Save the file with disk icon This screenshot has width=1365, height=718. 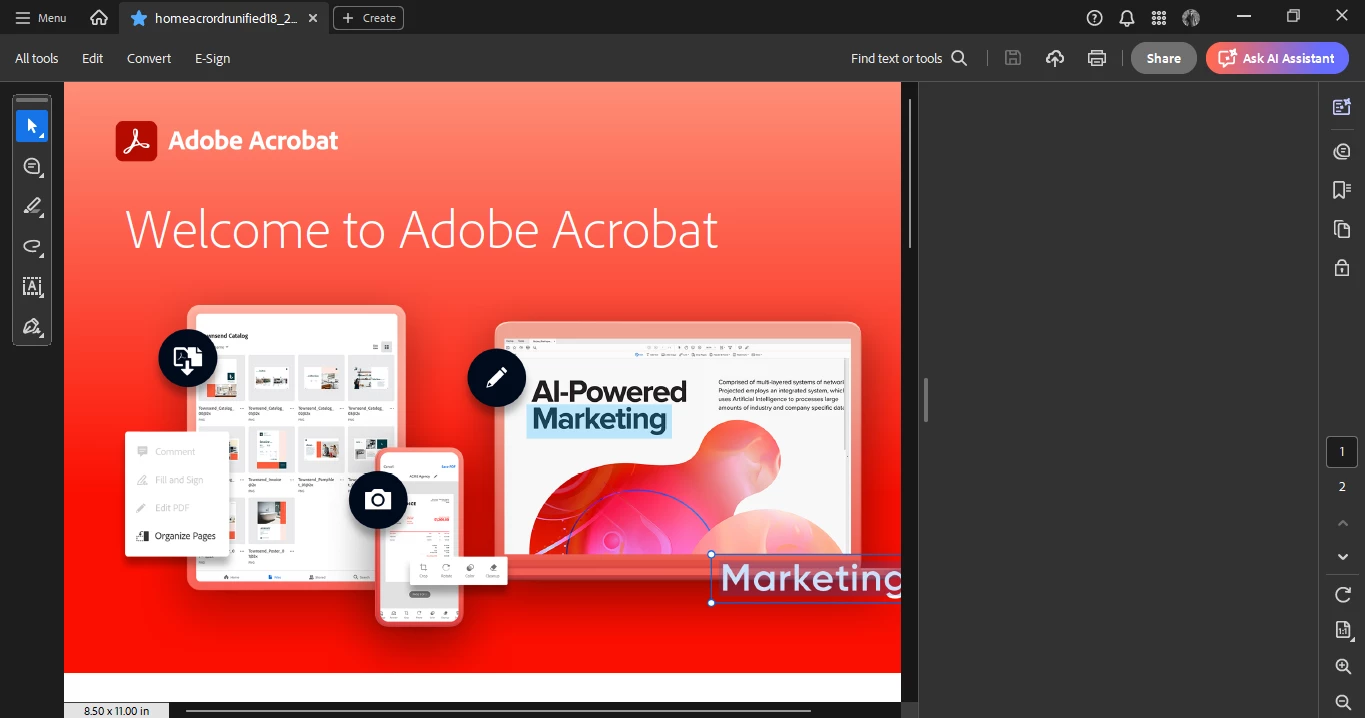pos(1013,58)
